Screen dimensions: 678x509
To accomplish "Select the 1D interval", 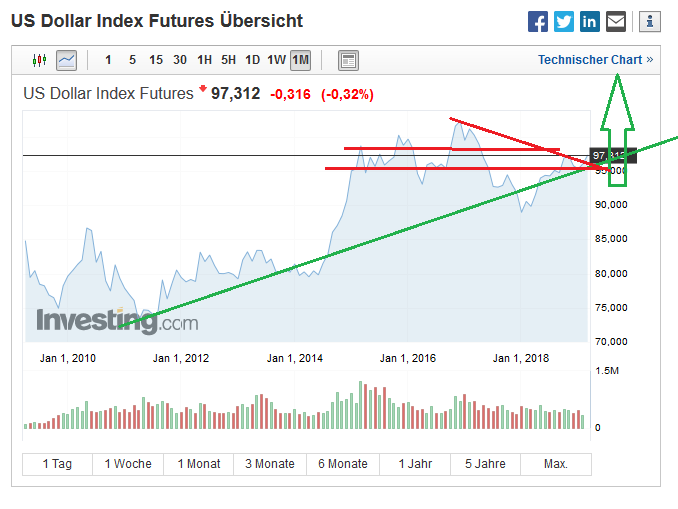I will pos(252,60).
